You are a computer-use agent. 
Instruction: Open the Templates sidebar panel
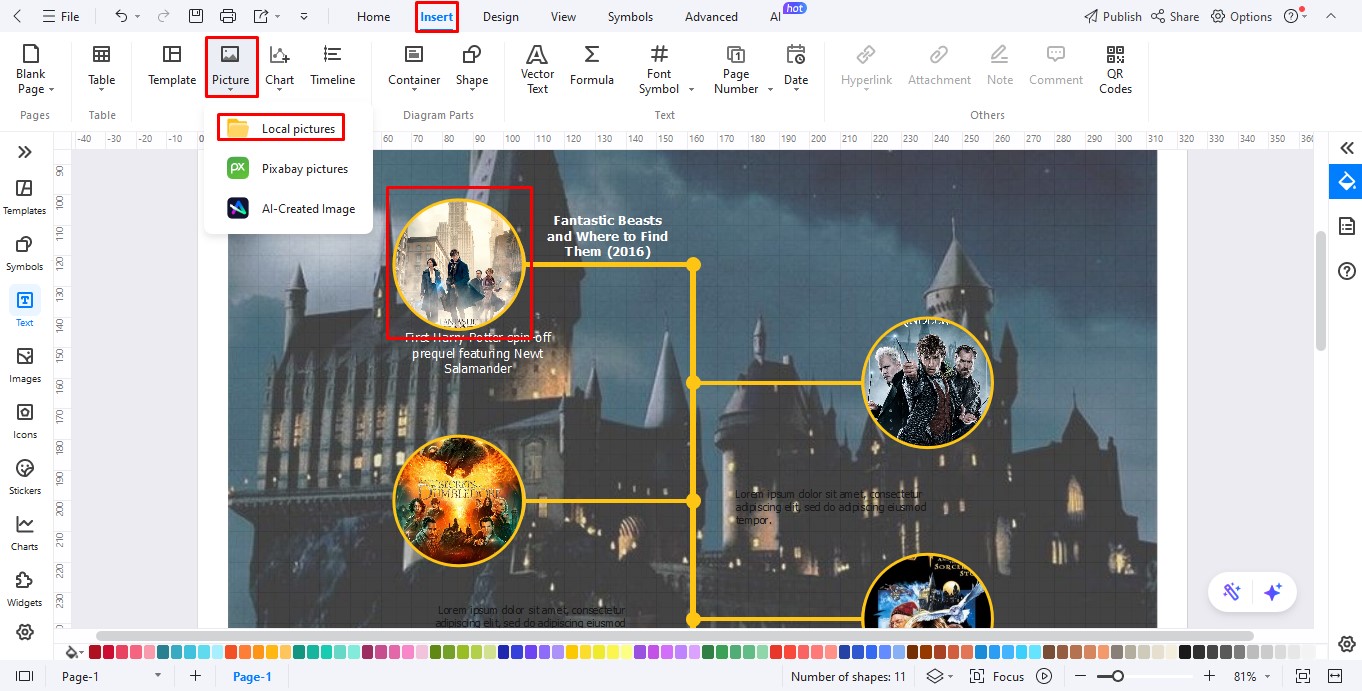tap(25, 196)
